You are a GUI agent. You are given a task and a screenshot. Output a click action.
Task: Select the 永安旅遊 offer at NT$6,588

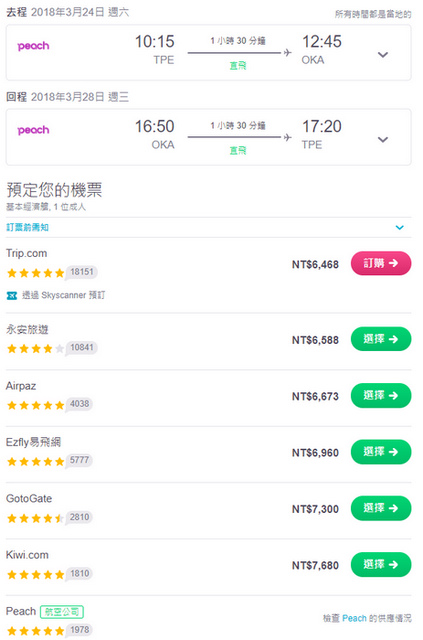(381, 339)
